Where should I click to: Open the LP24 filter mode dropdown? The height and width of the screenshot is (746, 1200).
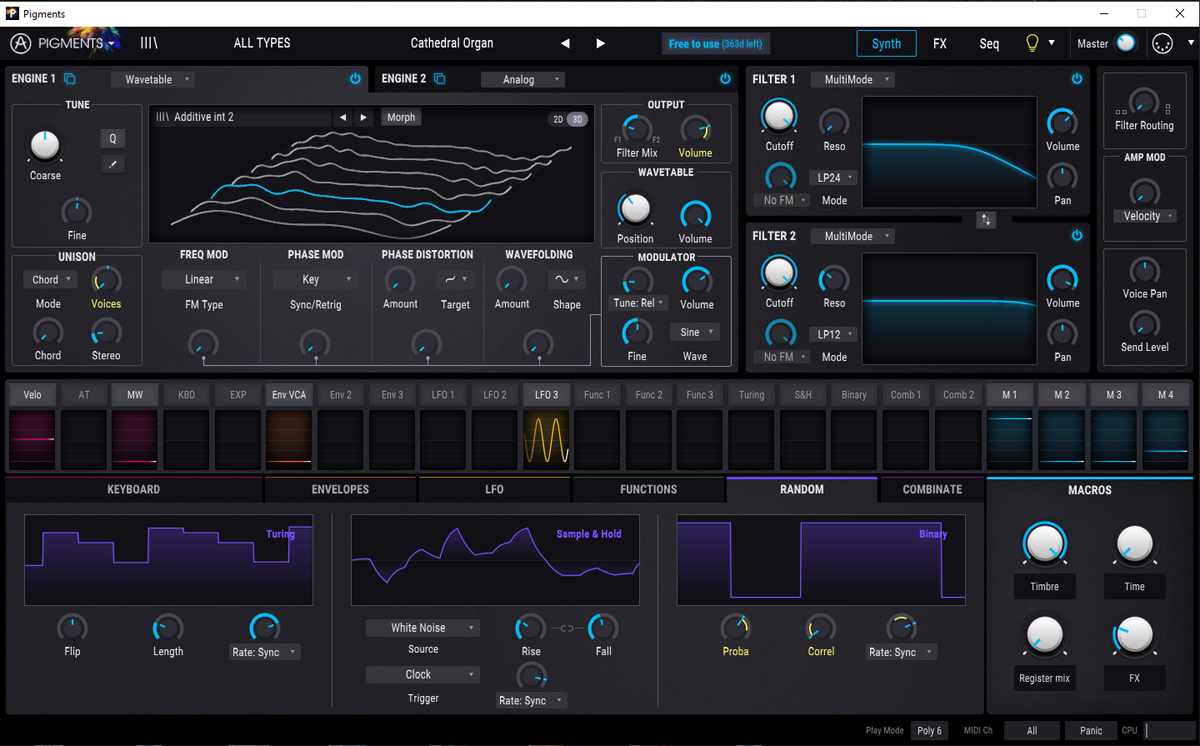click(x=833, y=178)
